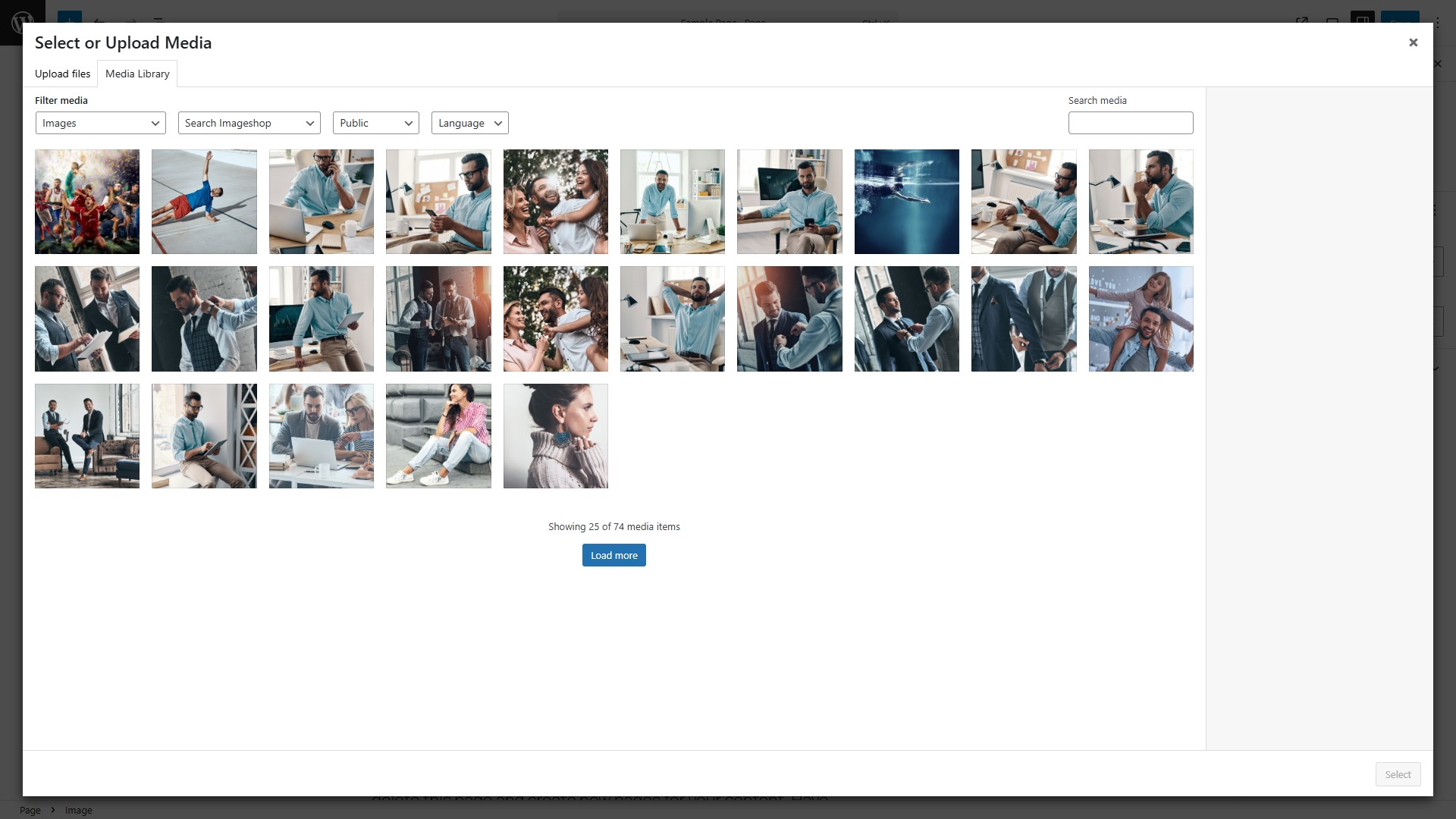Click the Filter media label
The width and height of the screenshot is (1456, 819).
point(61,100)
